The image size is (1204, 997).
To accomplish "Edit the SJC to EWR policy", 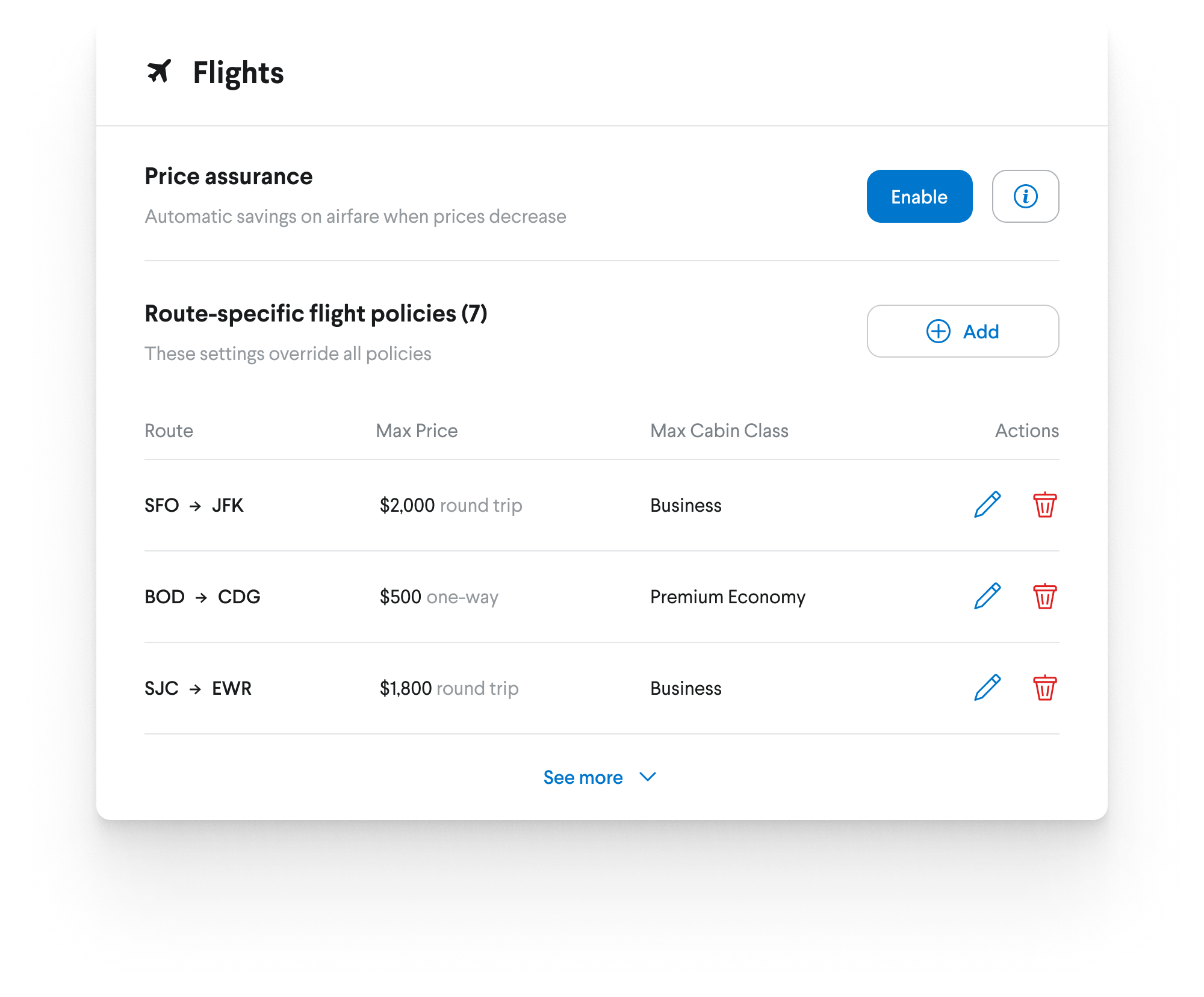I will point(987,688).
